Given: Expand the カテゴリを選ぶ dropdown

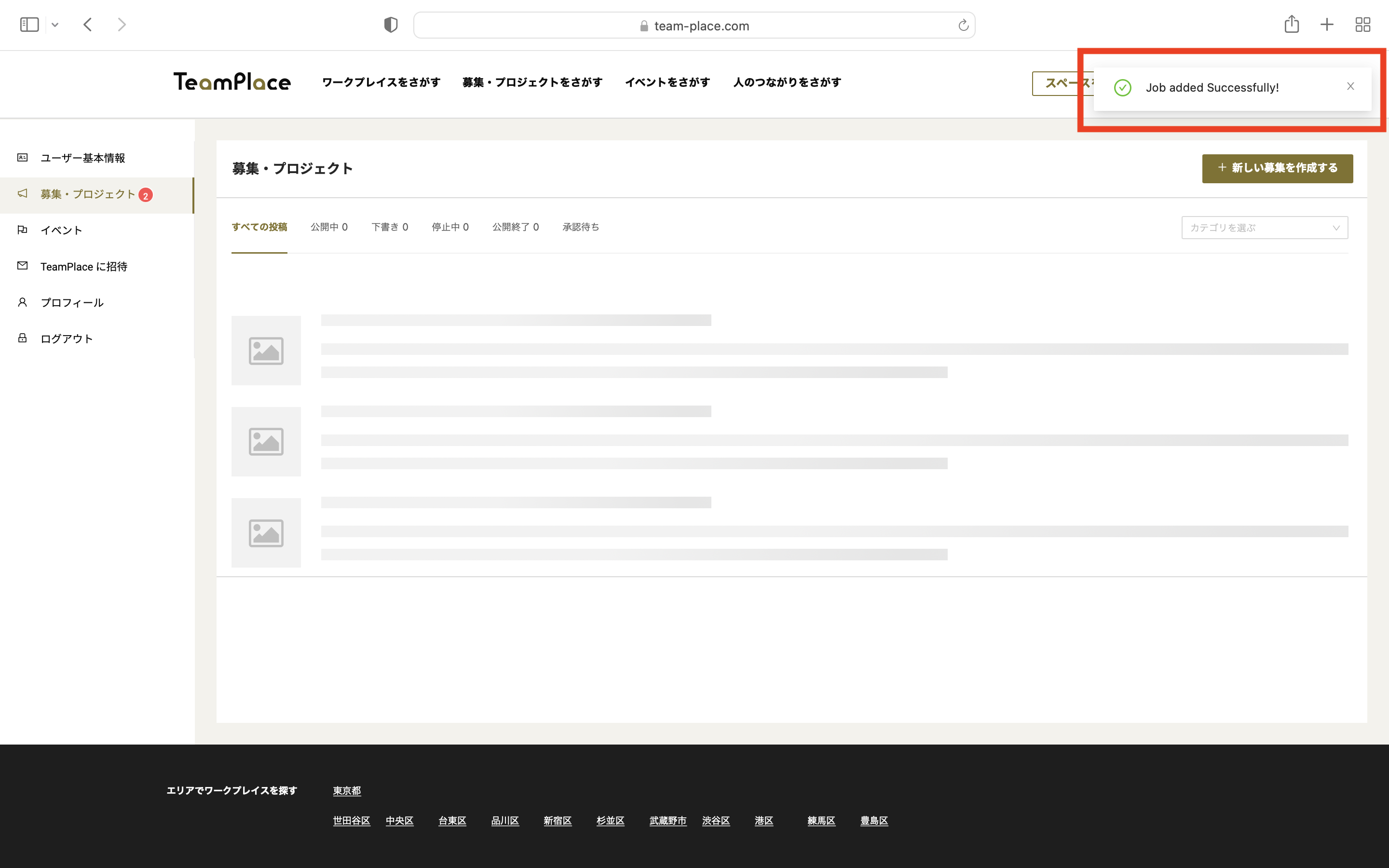Looking at the screenshot, I should [1264, 228].
